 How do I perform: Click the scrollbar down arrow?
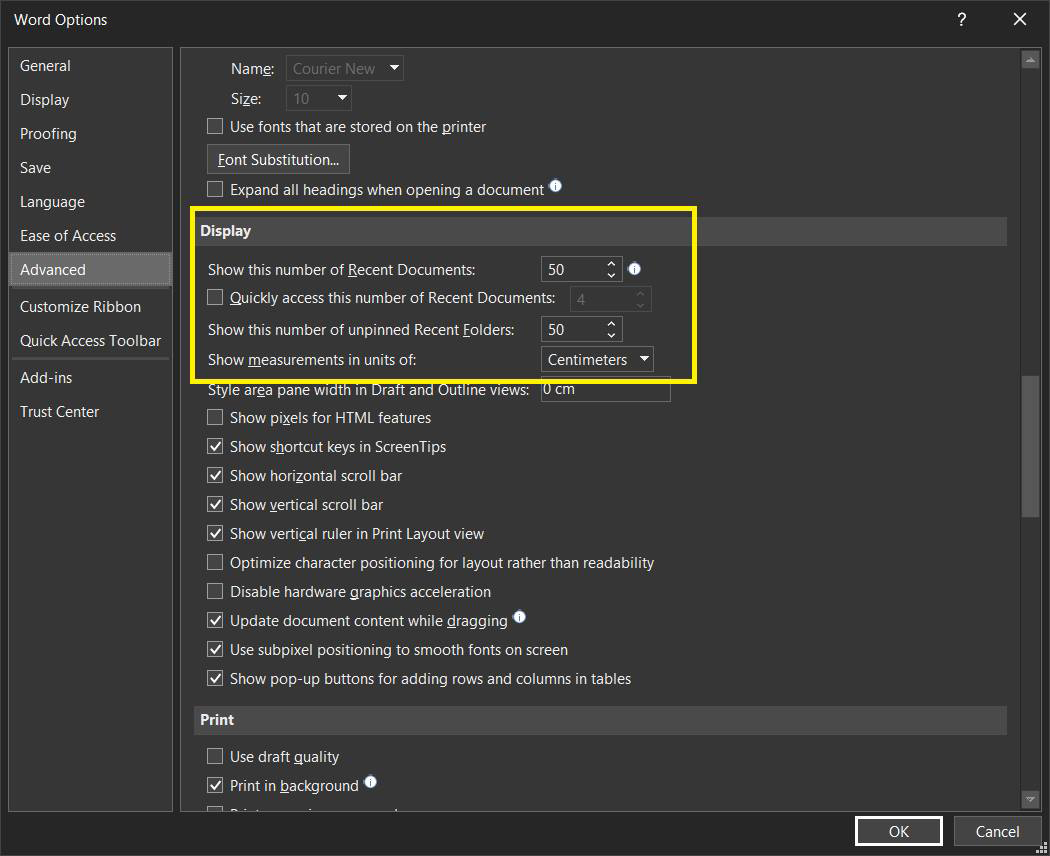[x=1030, y=799]
